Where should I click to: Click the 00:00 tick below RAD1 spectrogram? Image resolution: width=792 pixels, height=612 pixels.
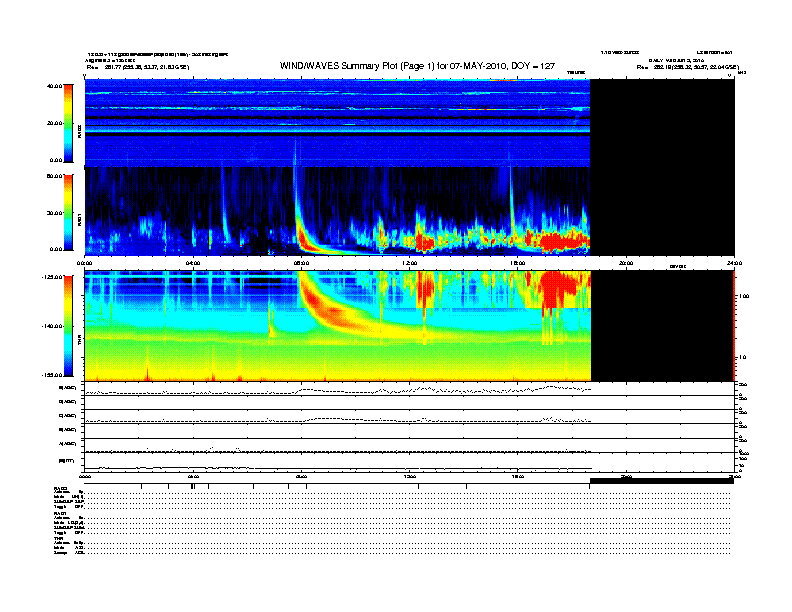[x=84, y=263]
